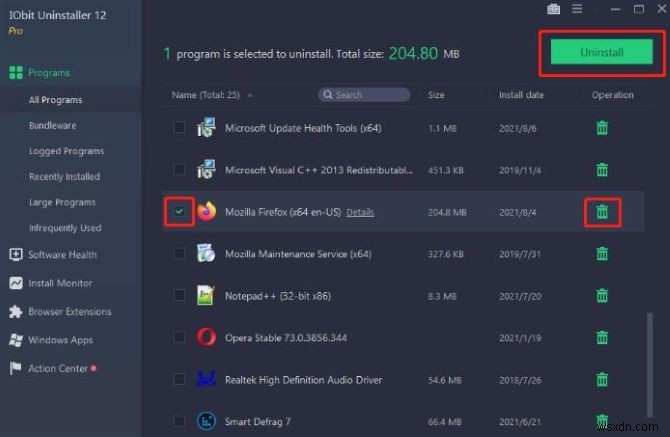
Task: Click in the Search input field
Action: tap(364, 94)
